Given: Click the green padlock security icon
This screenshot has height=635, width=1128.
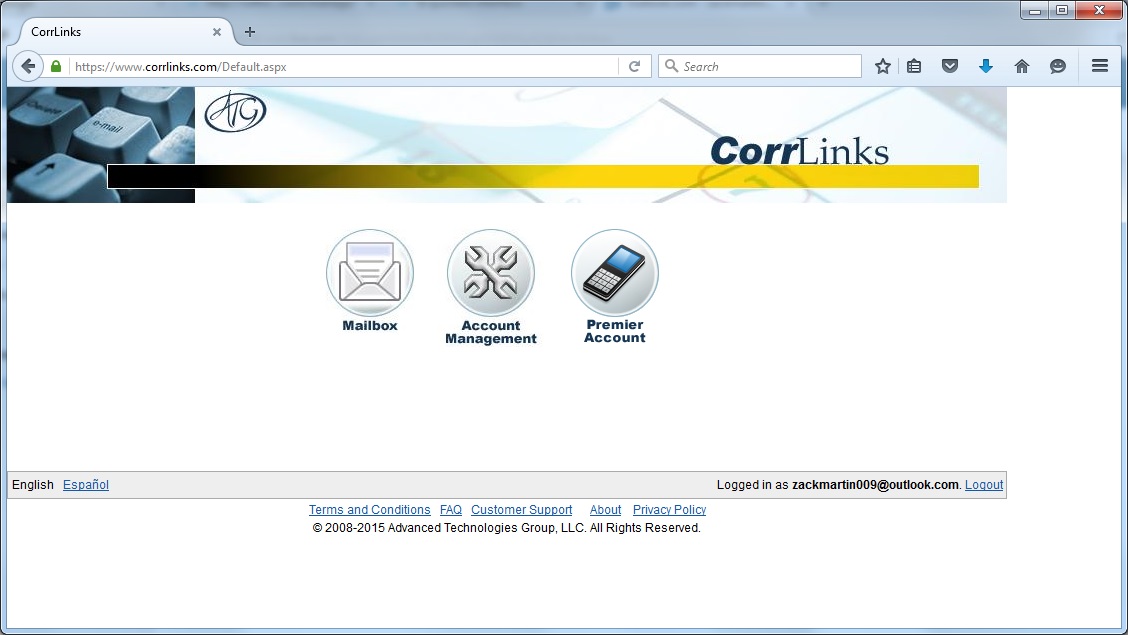Looking at the screenshot, I should (56, 66).
